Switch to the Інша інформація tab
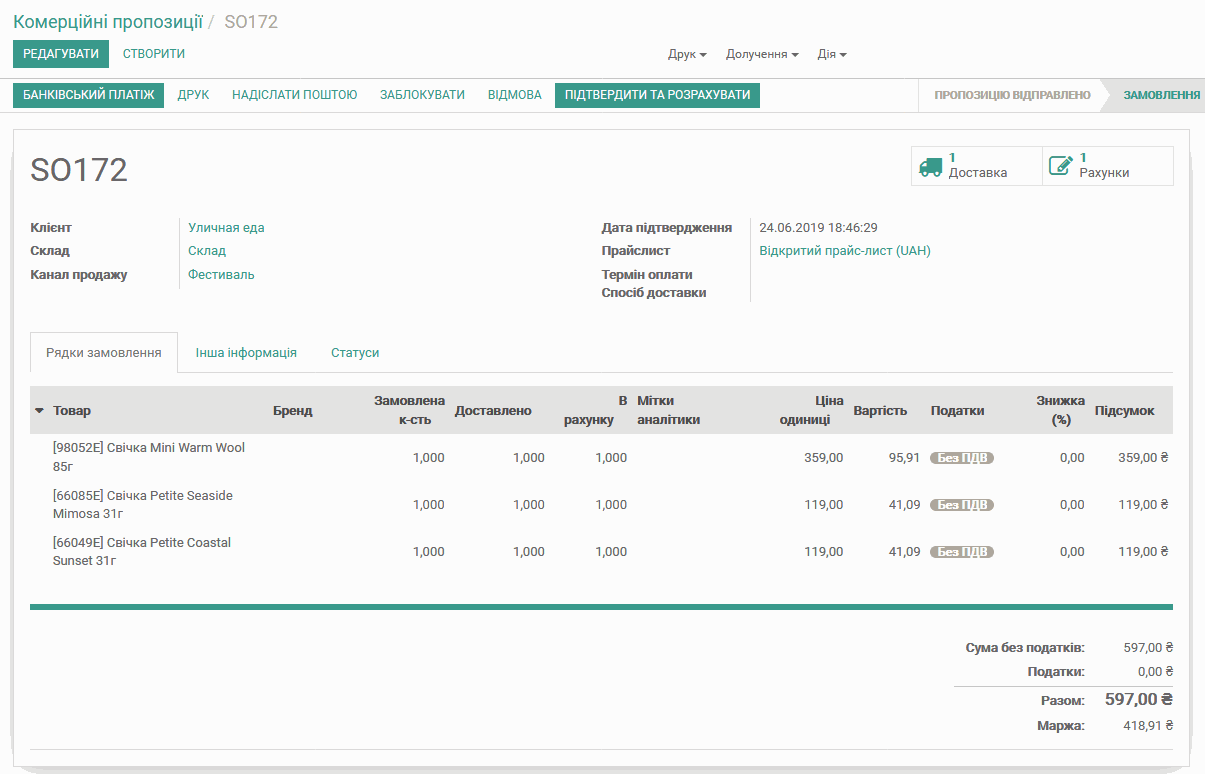 [x=246, y=353]
